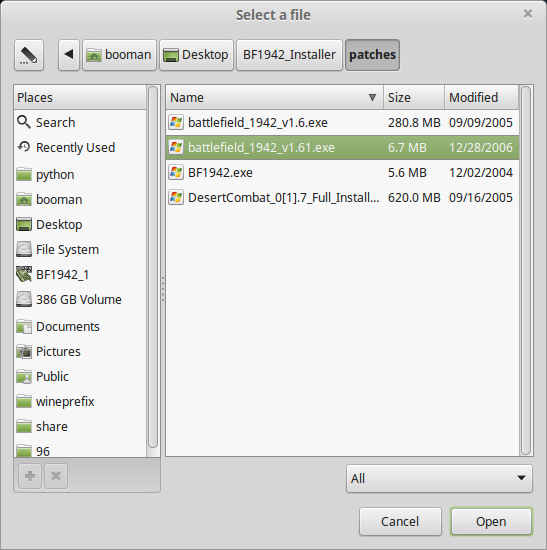Go to Desktop in the path bar
Image resolution: width=547 pixels, height=550 pixels.
pos(196,55)
